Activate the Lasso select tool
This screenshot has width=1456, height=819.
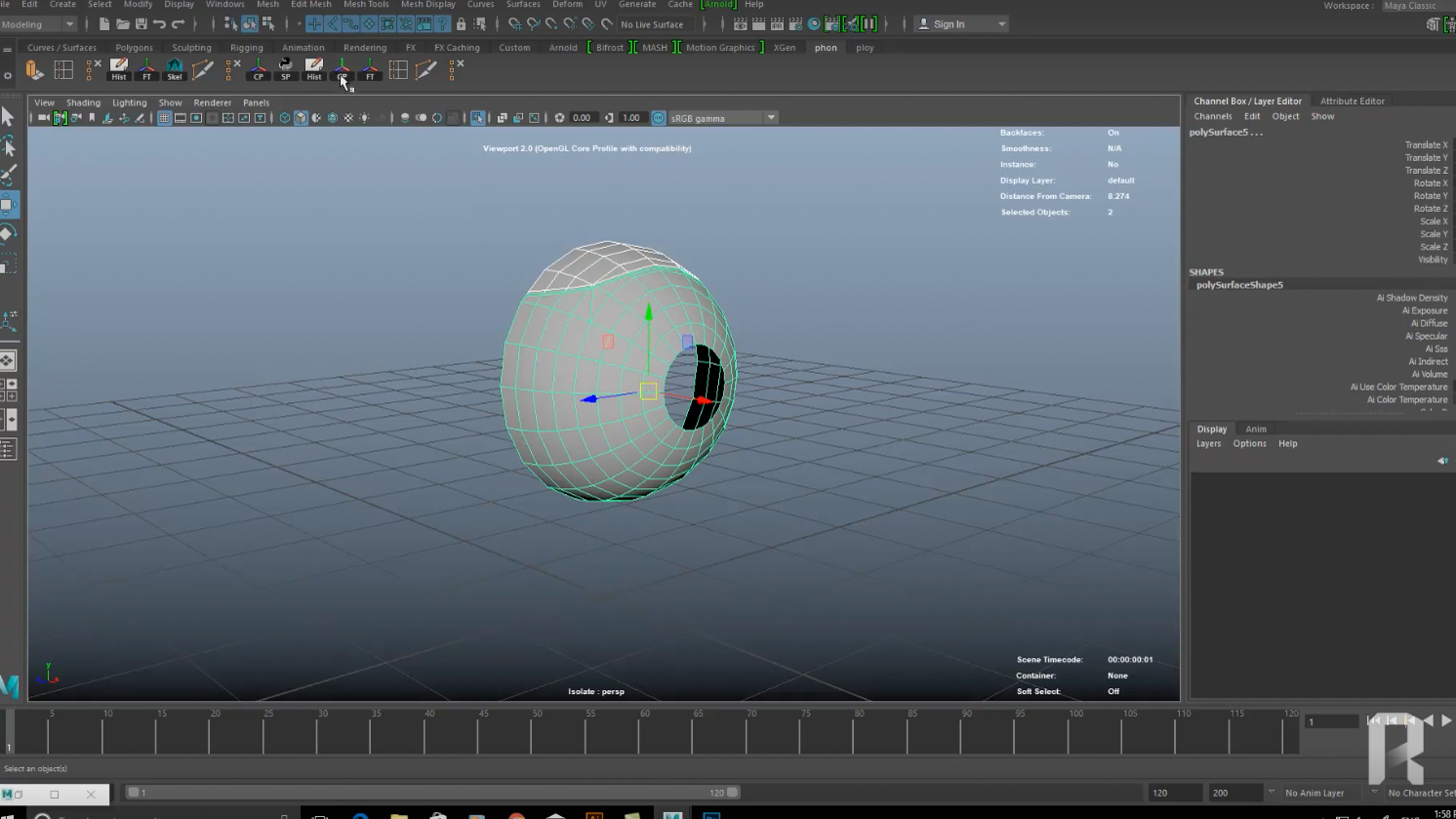(9, 146)
